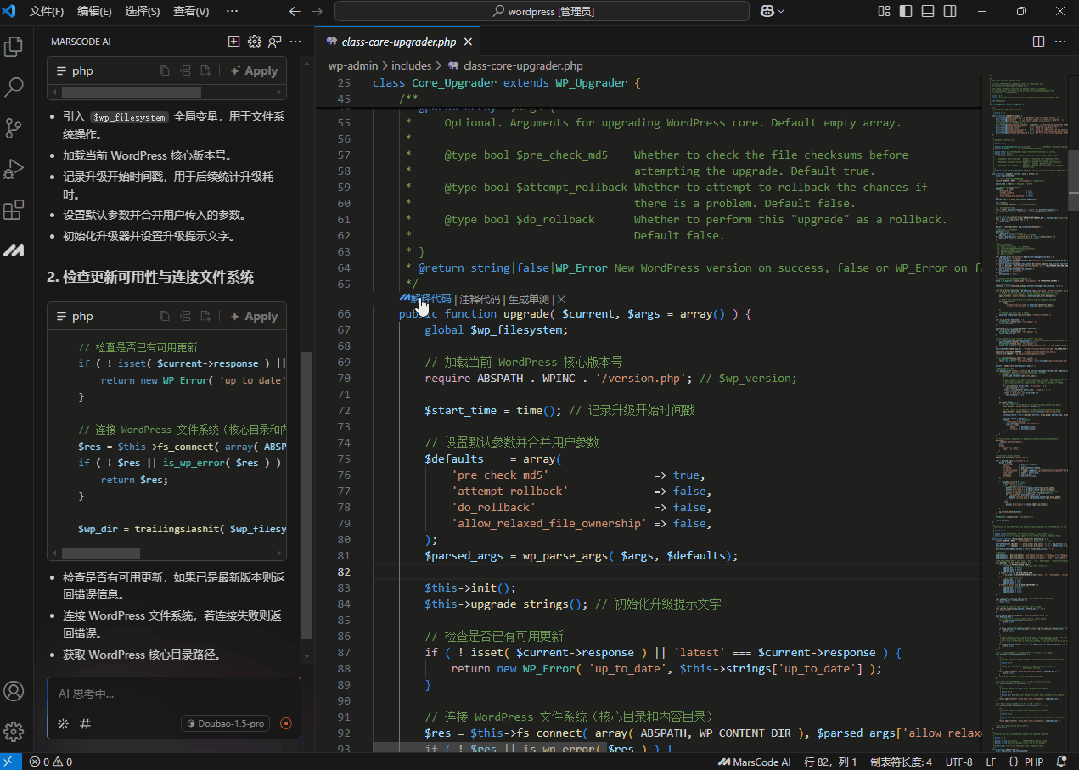1079x770 pixels.
Task: Go back with the navigation arrow
Action: click(295, 11)
